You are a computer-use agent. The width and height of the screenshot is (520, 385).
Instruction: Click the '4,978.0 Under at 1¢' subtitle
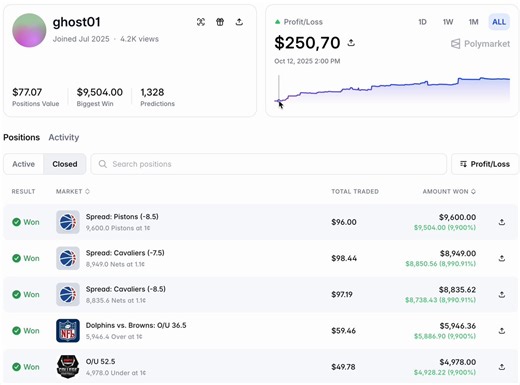tap(116, 373)
